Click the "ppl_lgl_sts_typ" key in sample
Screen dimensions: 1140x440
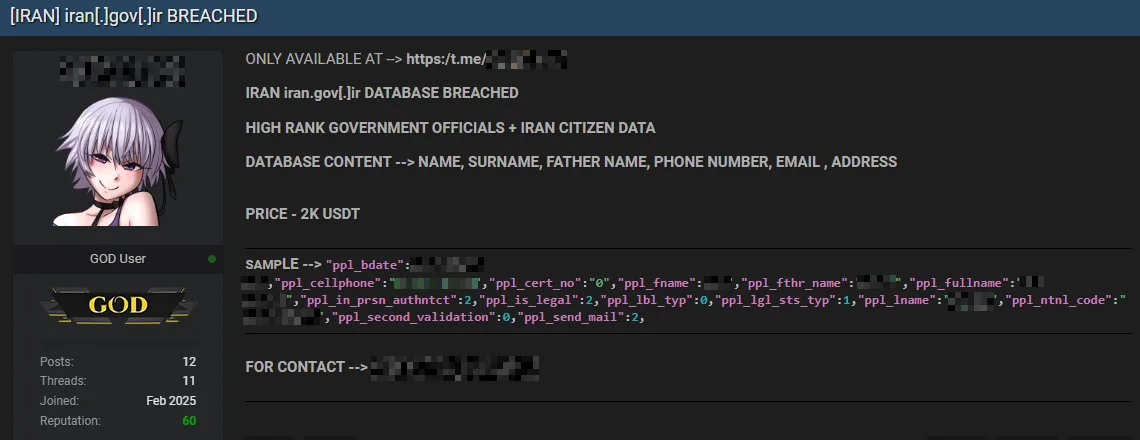pyautogui.click(x=777, y=300)
